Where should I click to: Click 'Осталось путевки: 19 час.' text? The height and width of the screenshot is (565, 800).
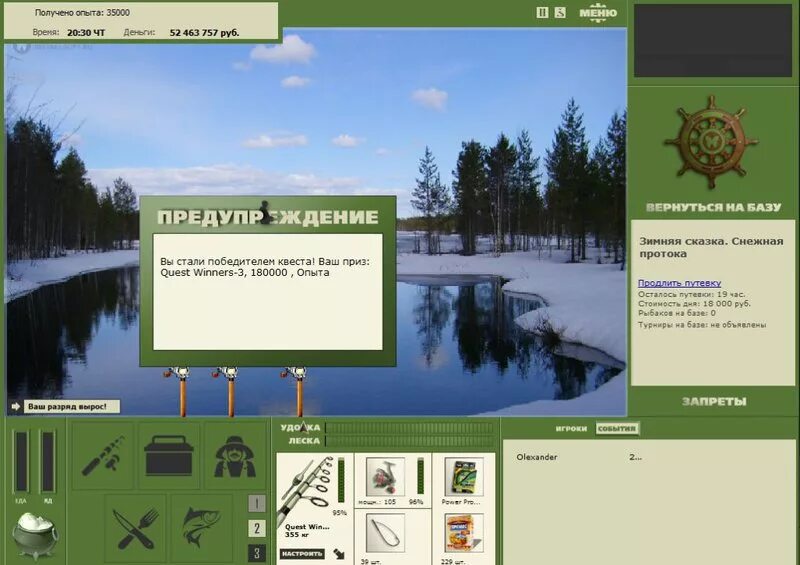tap(691, 294)
